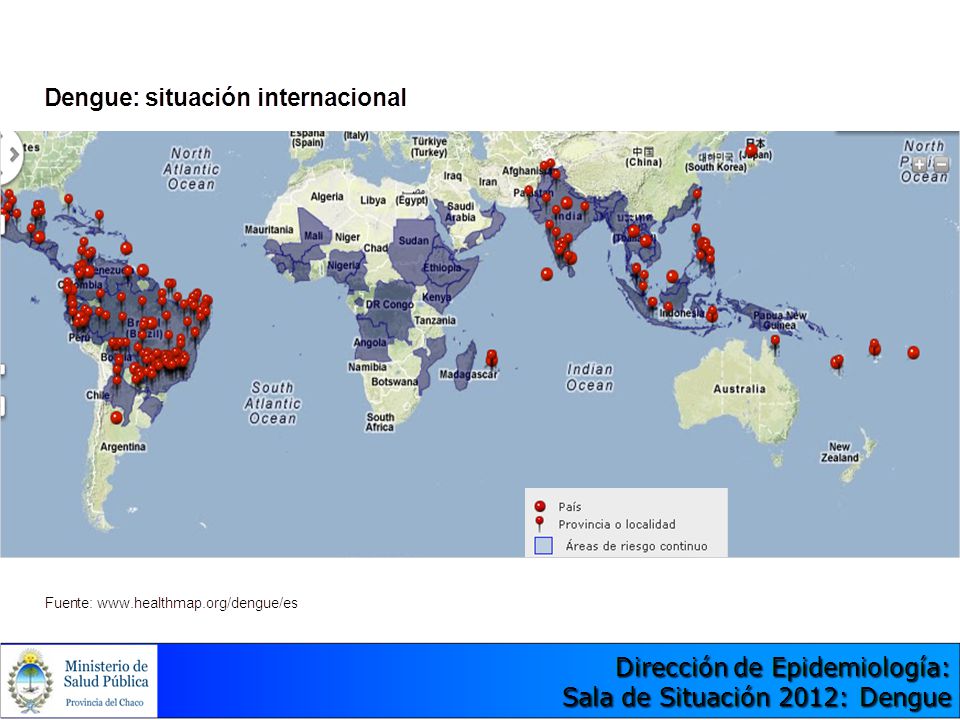This screenshot has width=960, height=720.
Task: Click the marker east of Madagascar
Action: point(492,358)
